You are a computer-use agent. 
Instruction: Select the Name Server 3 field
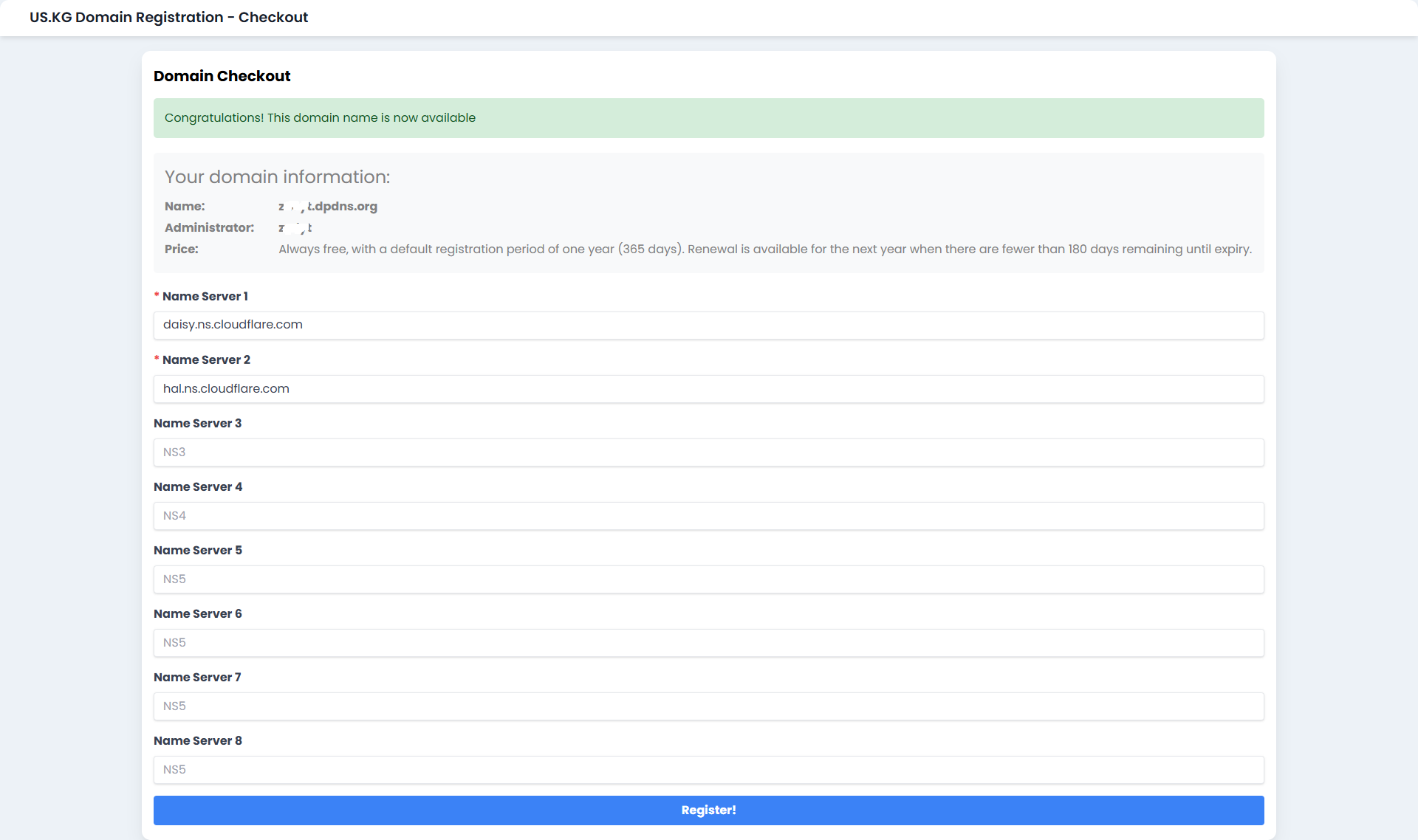pos(708,452)
